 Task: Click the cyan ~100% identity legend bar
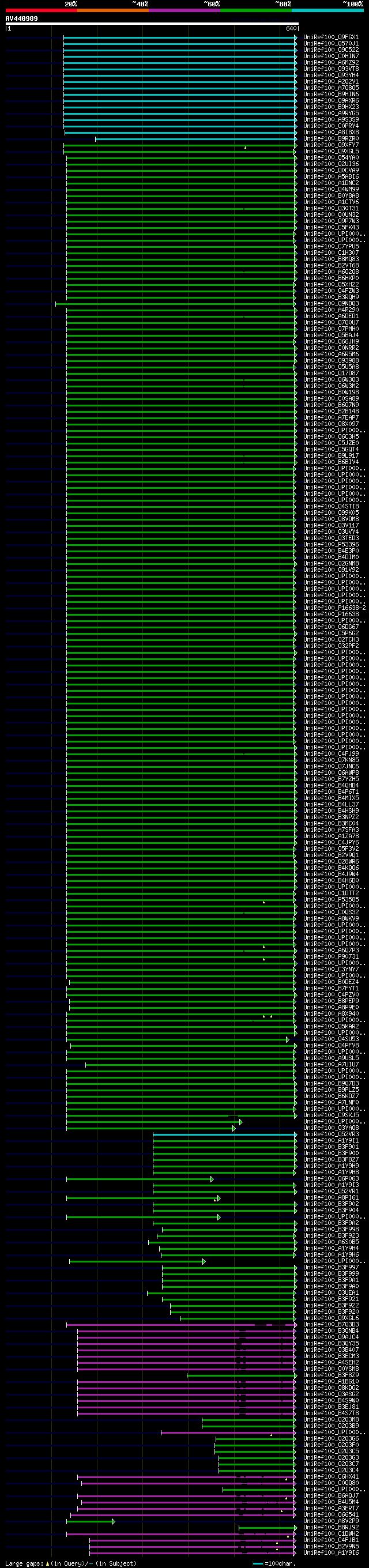tap(327, 10)
